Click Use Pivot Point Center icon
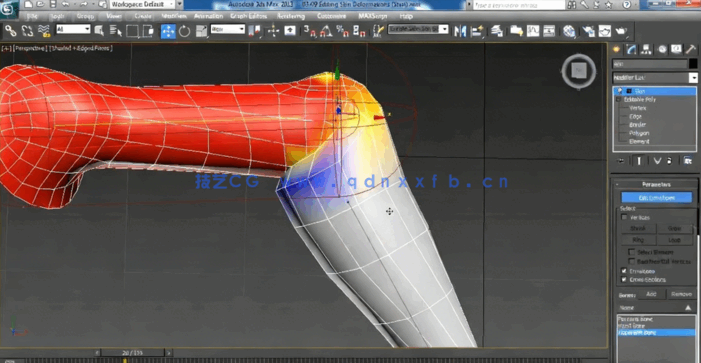Viewport: 701px width, 363px height. point(255,30)
